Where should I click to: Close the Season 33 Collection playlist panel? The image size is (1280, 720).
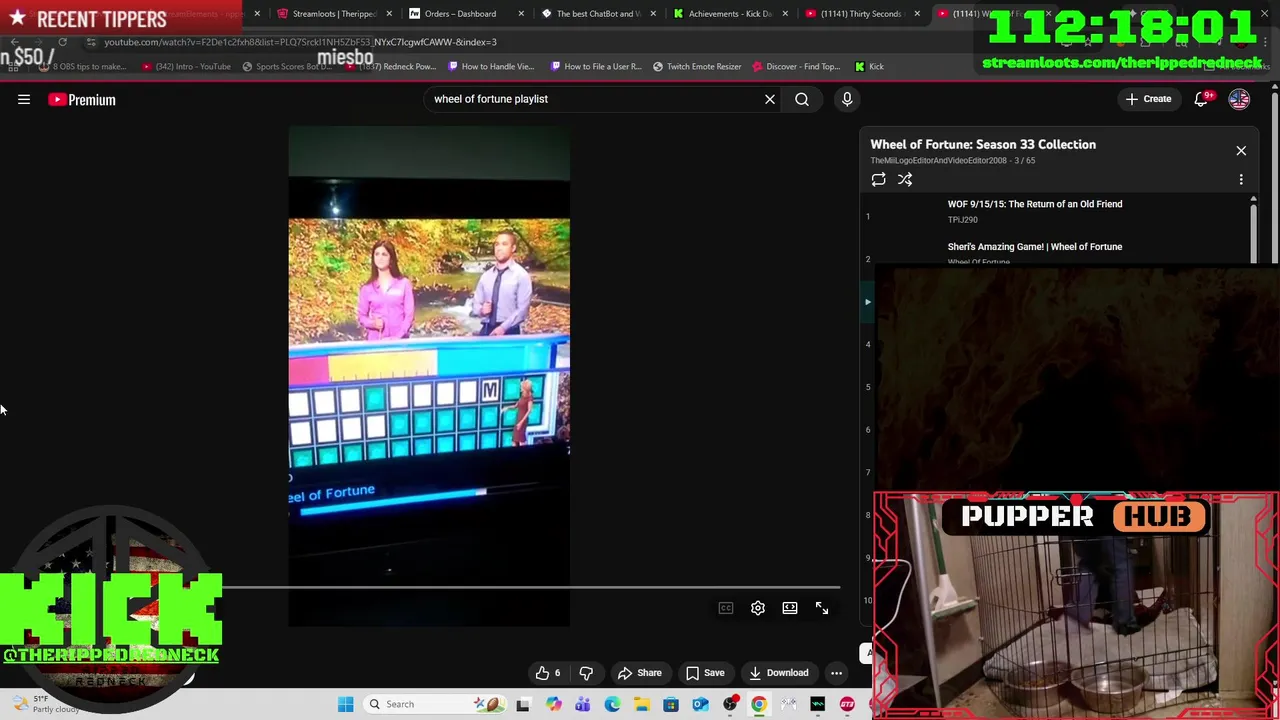(1241, 150)
